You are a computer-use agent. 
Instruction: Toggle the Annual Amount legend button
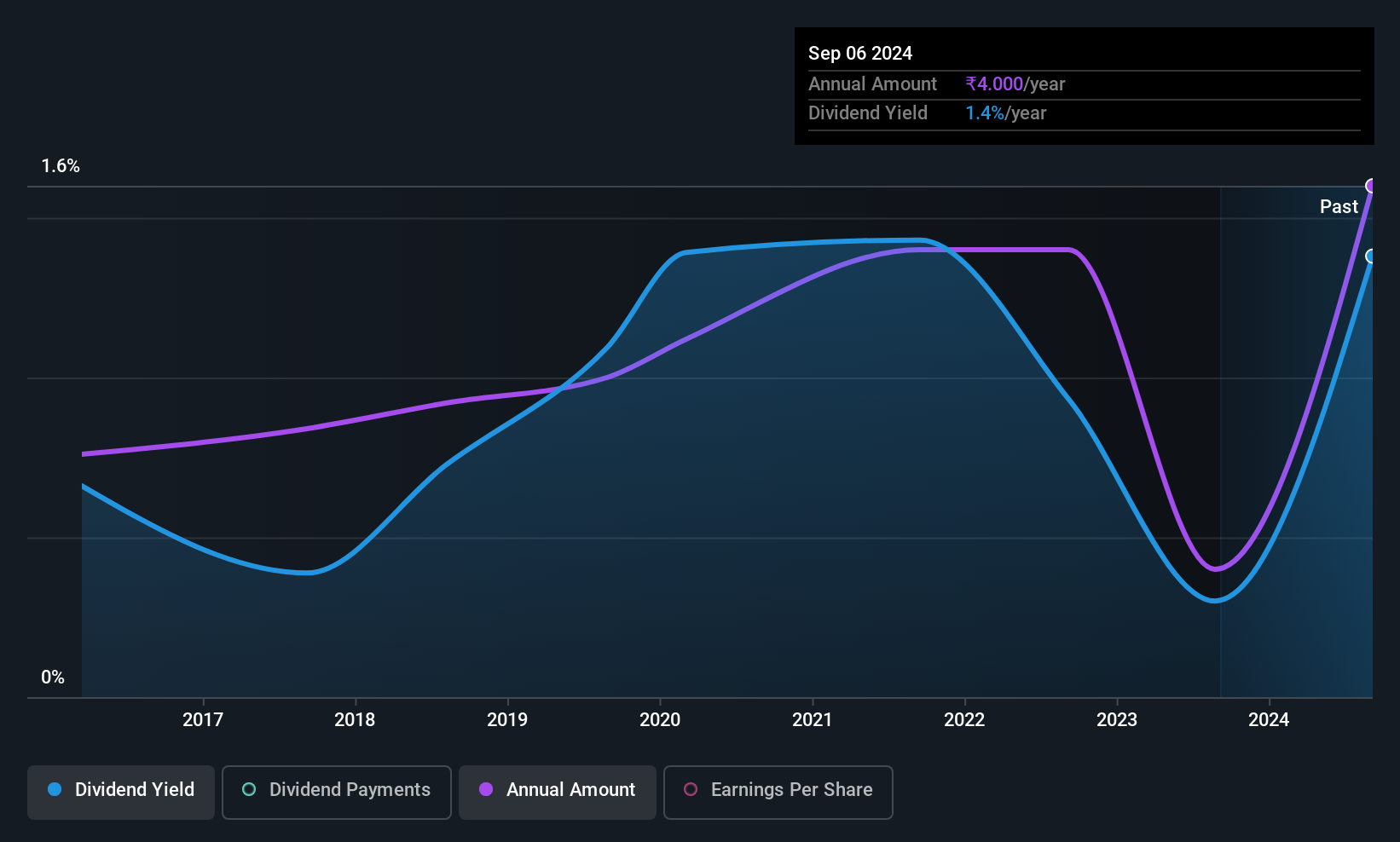[558, 793]
